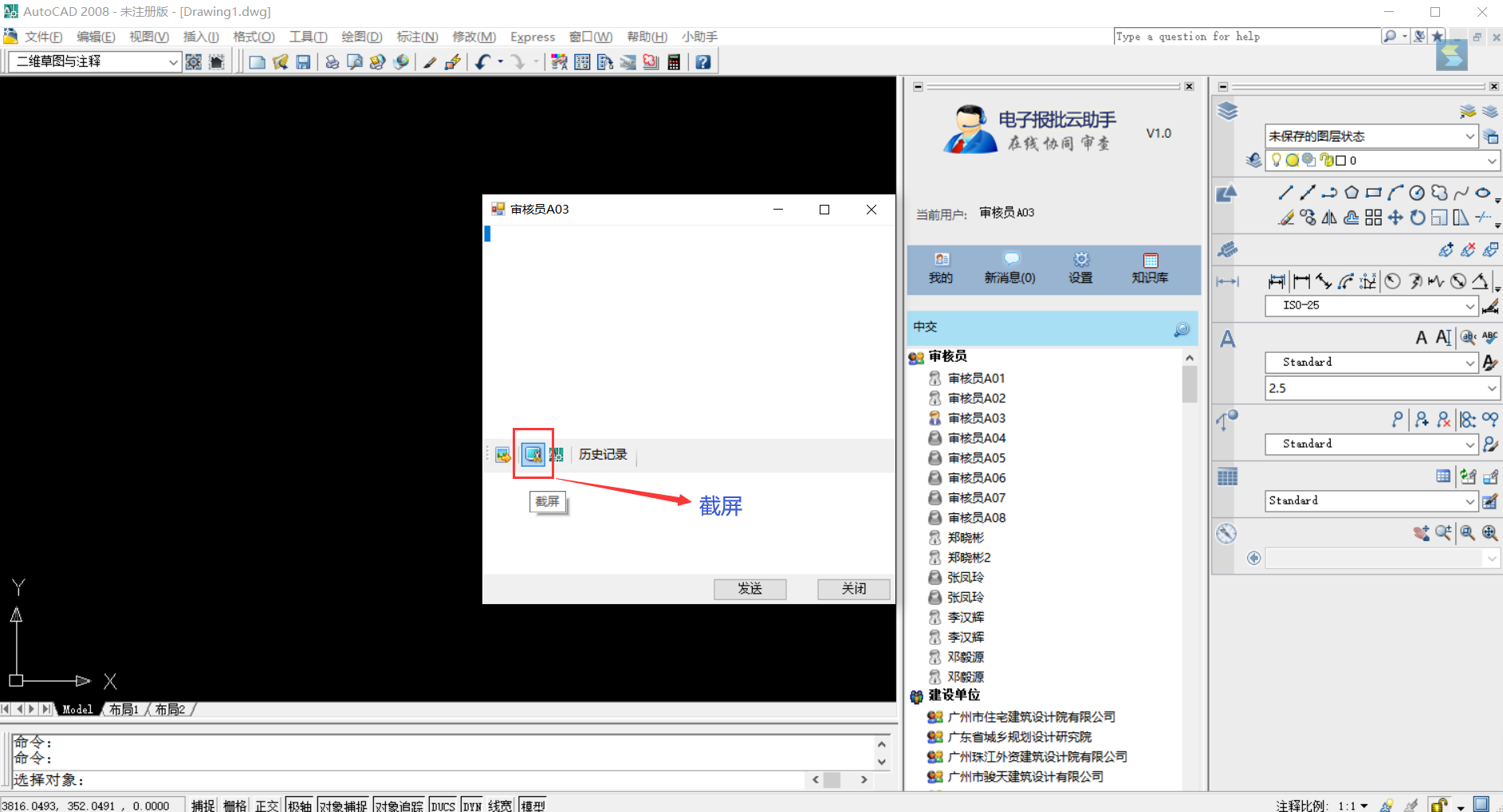Click the New Messages (新消息) icon
Screen dimensions: 1503x812
click(1009, 267)
